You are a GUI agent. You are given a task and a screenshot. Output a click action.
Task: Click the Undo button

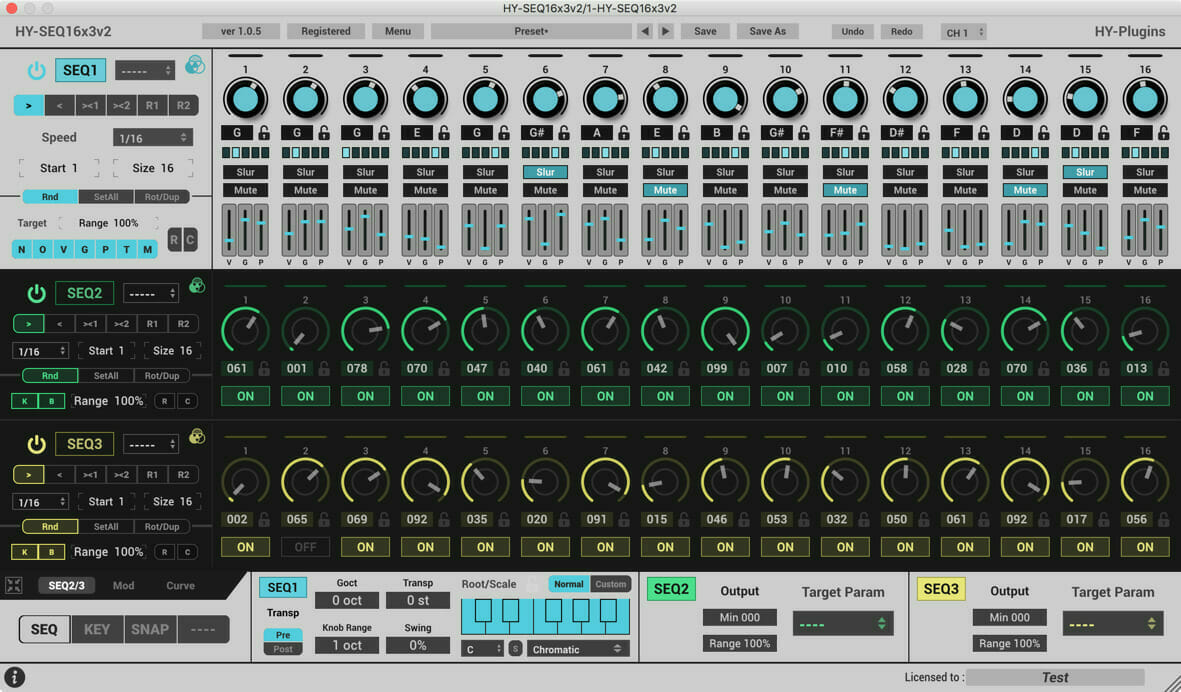coord(853,31)
